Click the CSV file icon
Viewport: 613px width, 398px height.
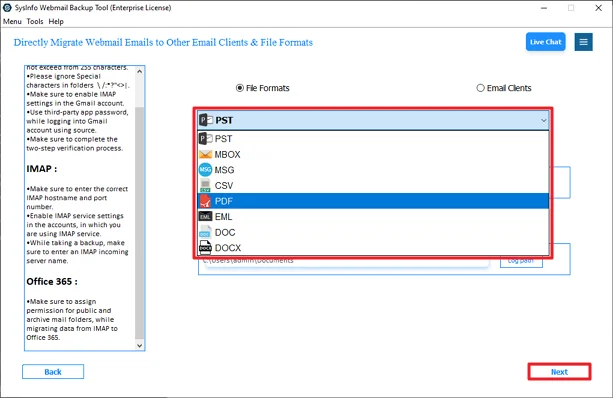(205, 186)
